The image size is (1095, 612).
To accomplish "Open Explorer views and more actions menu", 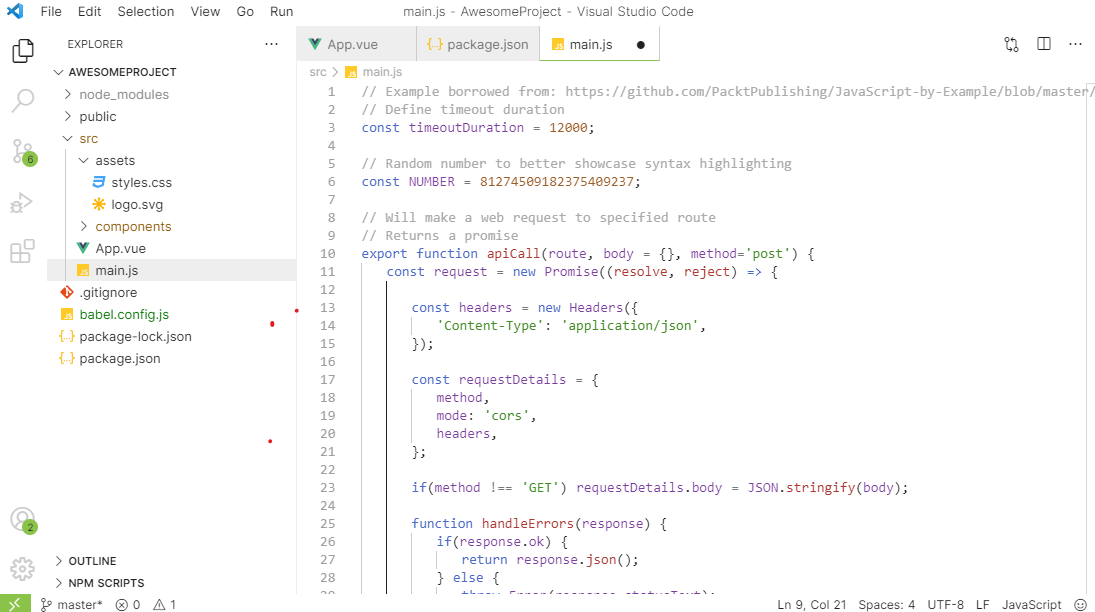I will [272, 44].
